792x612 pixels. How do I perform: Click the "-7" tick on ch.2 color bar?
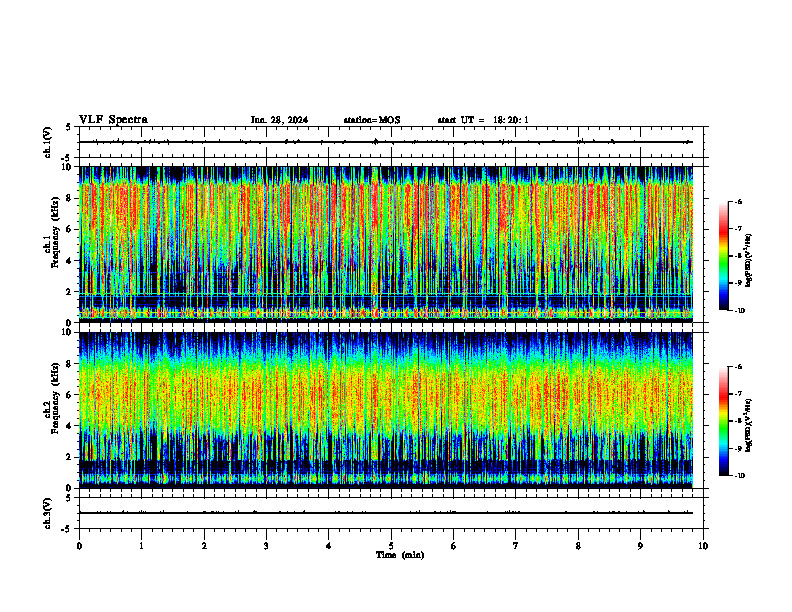point(738,394)
